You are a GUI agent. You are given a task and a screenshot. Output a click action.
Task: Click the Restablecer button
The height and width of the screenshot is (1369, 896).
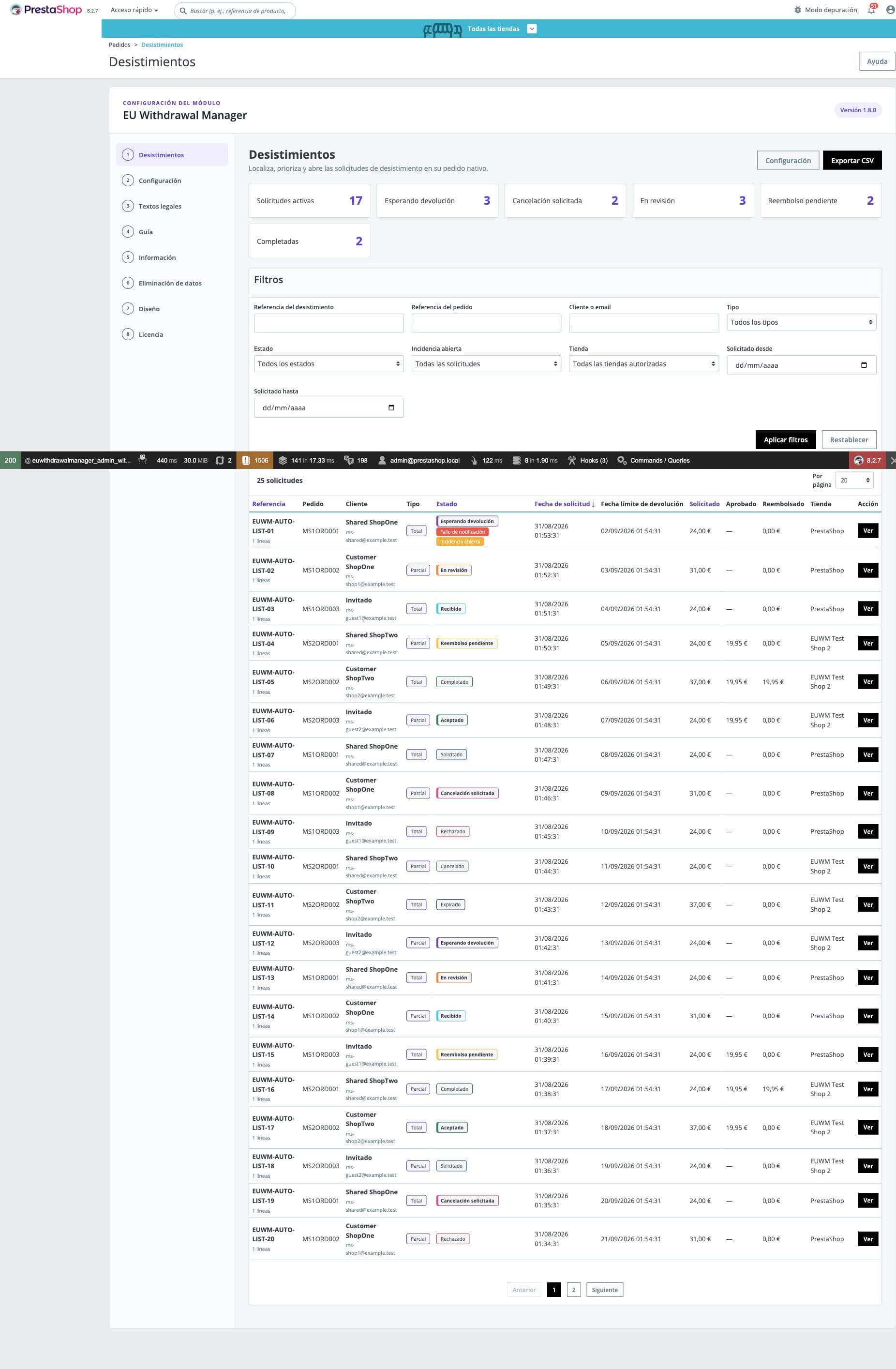pos(848,439)
